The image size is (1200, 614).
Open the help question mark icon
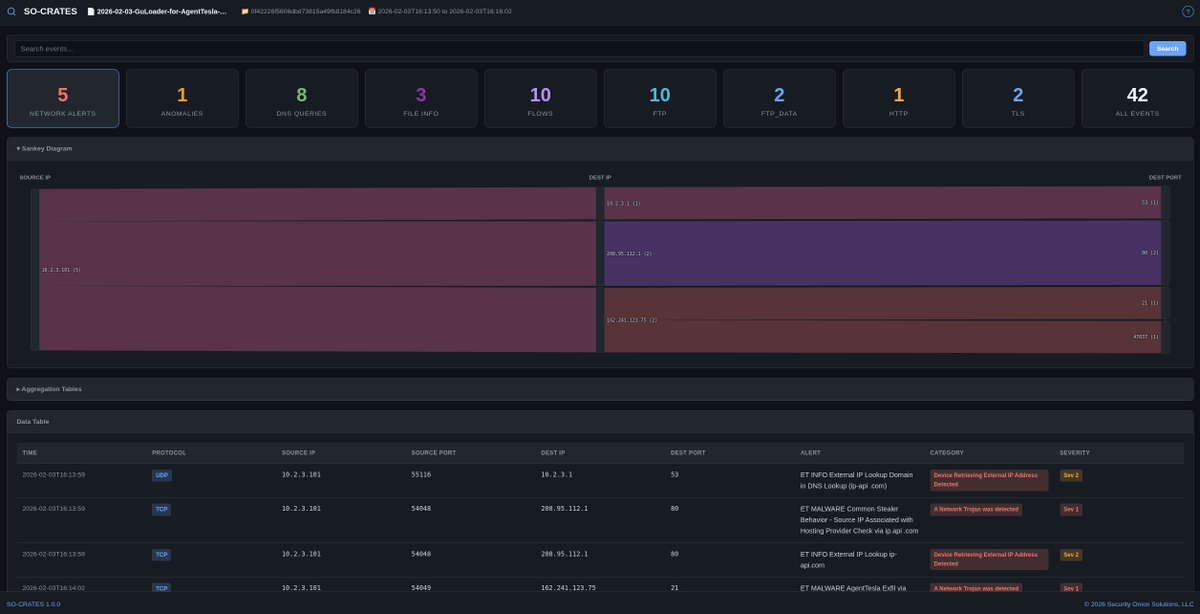(1188, 11)
